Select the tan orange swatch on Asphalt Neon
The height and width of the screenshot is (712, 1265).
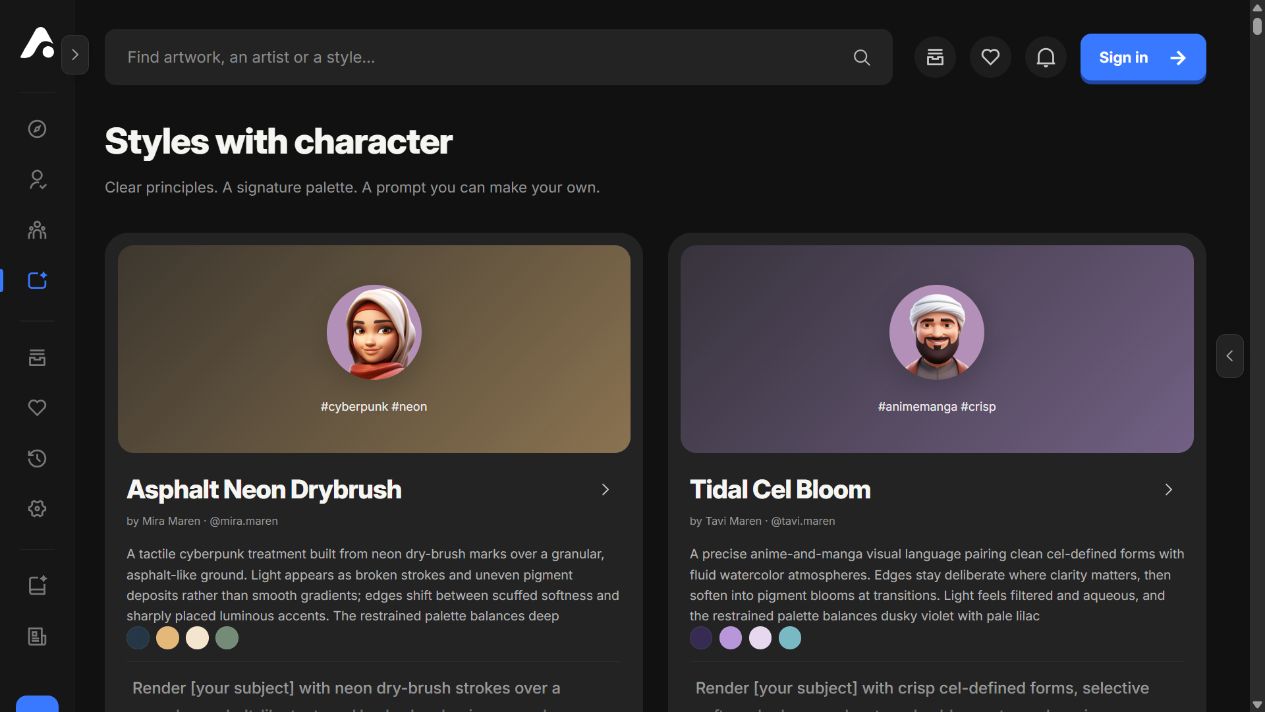point(168,638)
